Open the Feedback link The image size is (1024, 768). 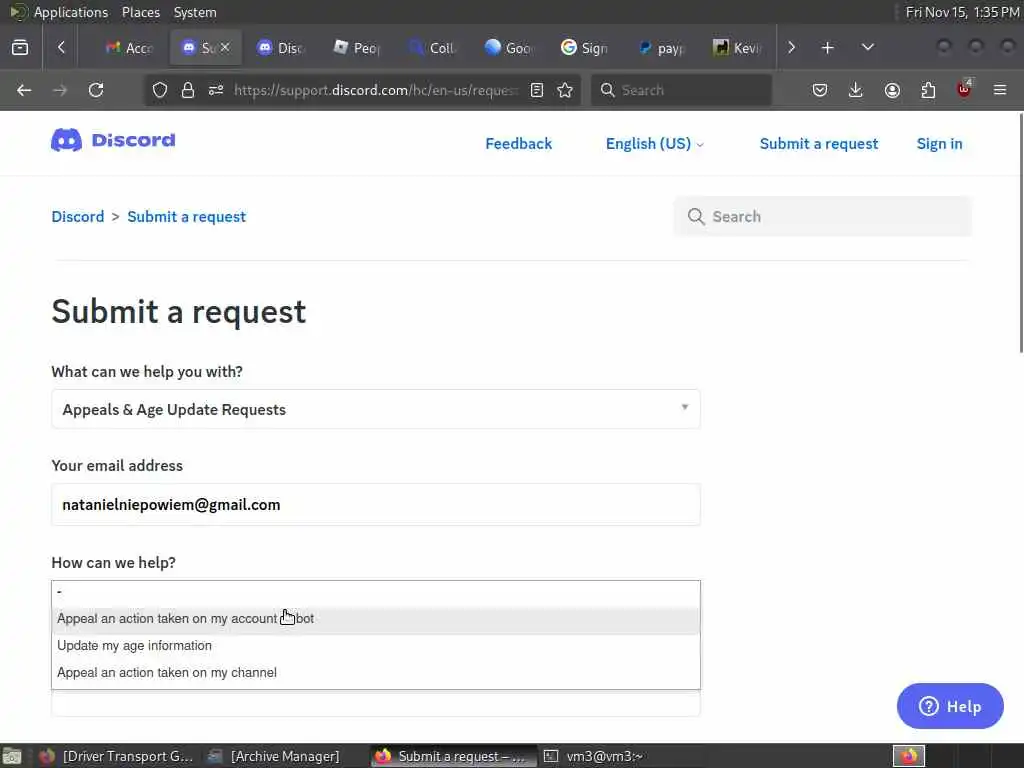(519, 144)
